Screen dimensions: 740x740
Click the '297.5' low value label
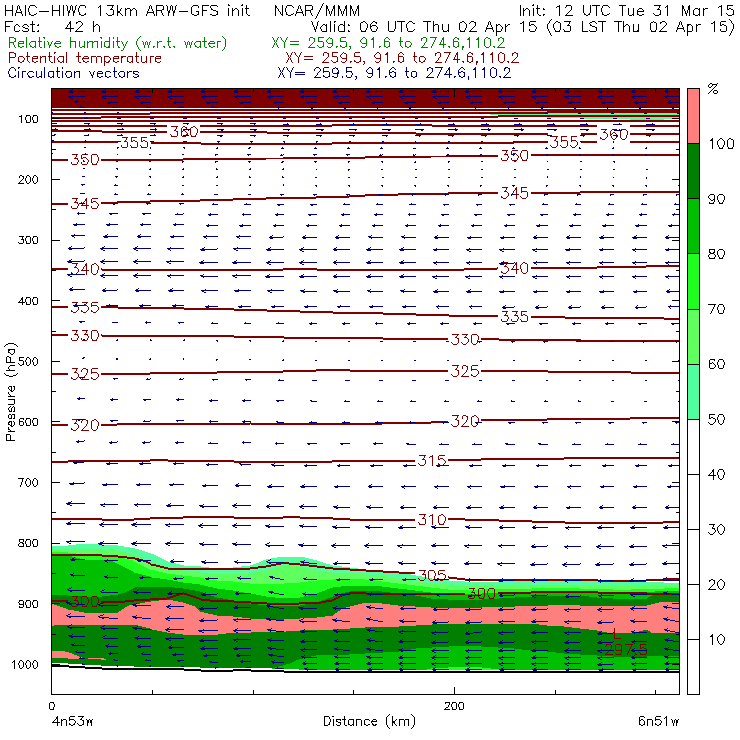(x=626, y=650)
